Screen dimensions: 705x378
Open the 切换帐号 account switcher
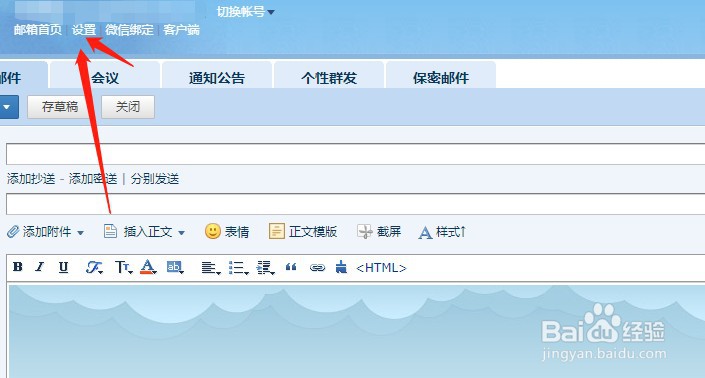point(245,12)
